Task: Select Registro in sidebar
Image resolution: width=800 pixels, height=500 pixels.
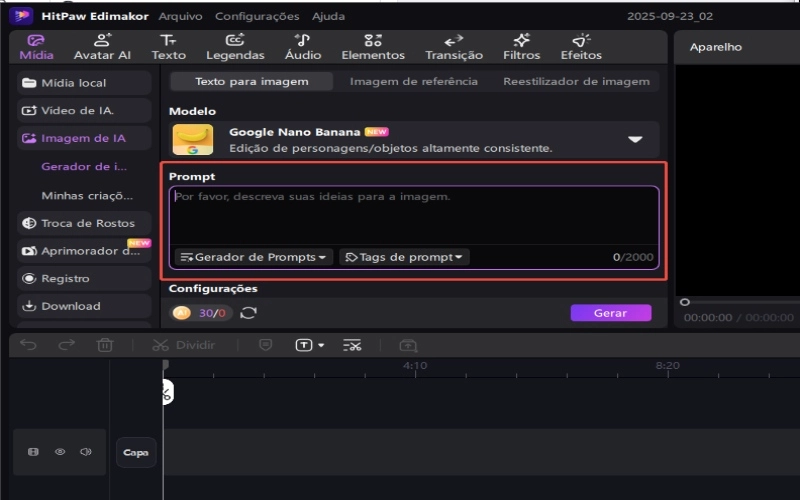Action: [84, 279]
